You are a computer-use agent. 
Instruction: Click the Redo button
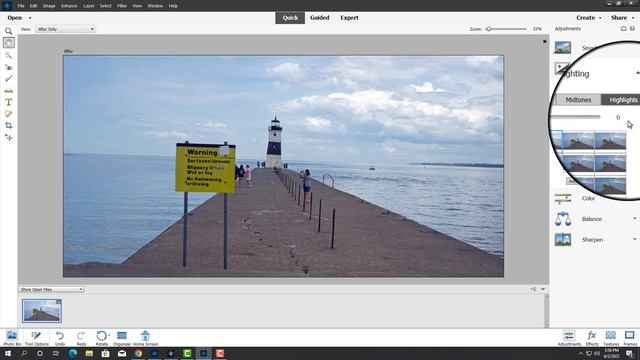coord(81,338)
